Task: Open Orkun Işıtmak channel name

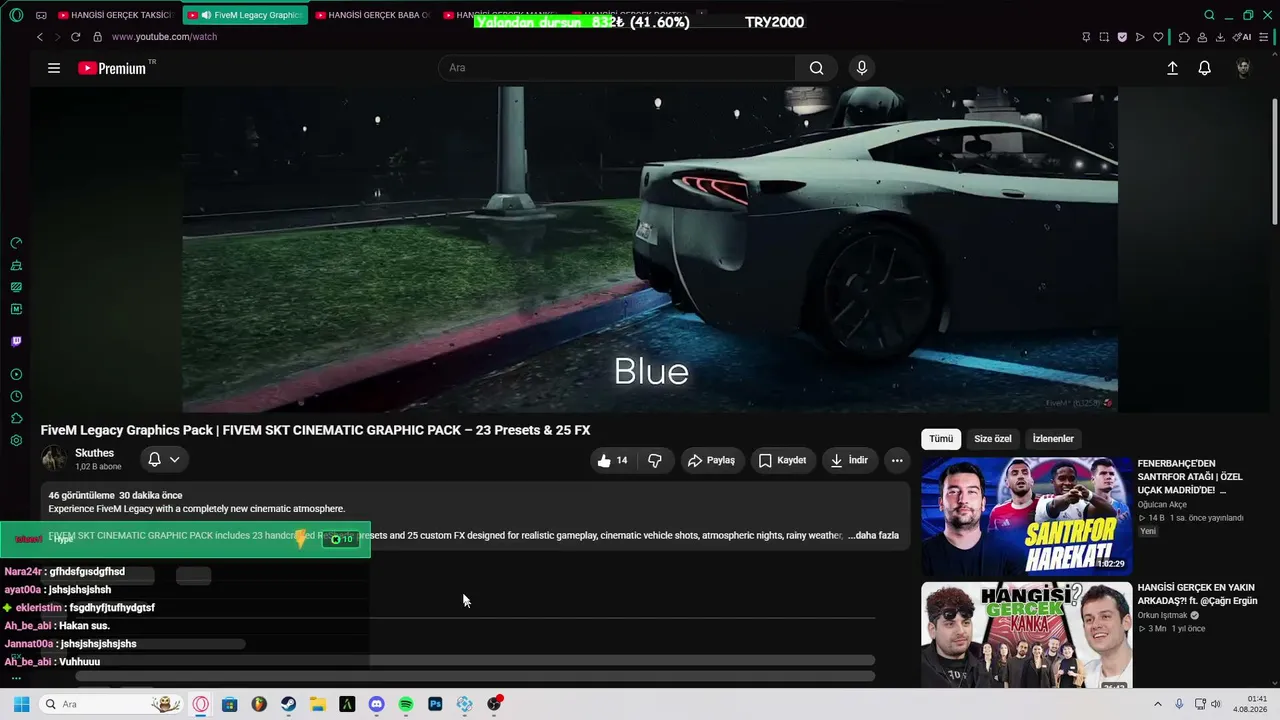Action: 1164,616
